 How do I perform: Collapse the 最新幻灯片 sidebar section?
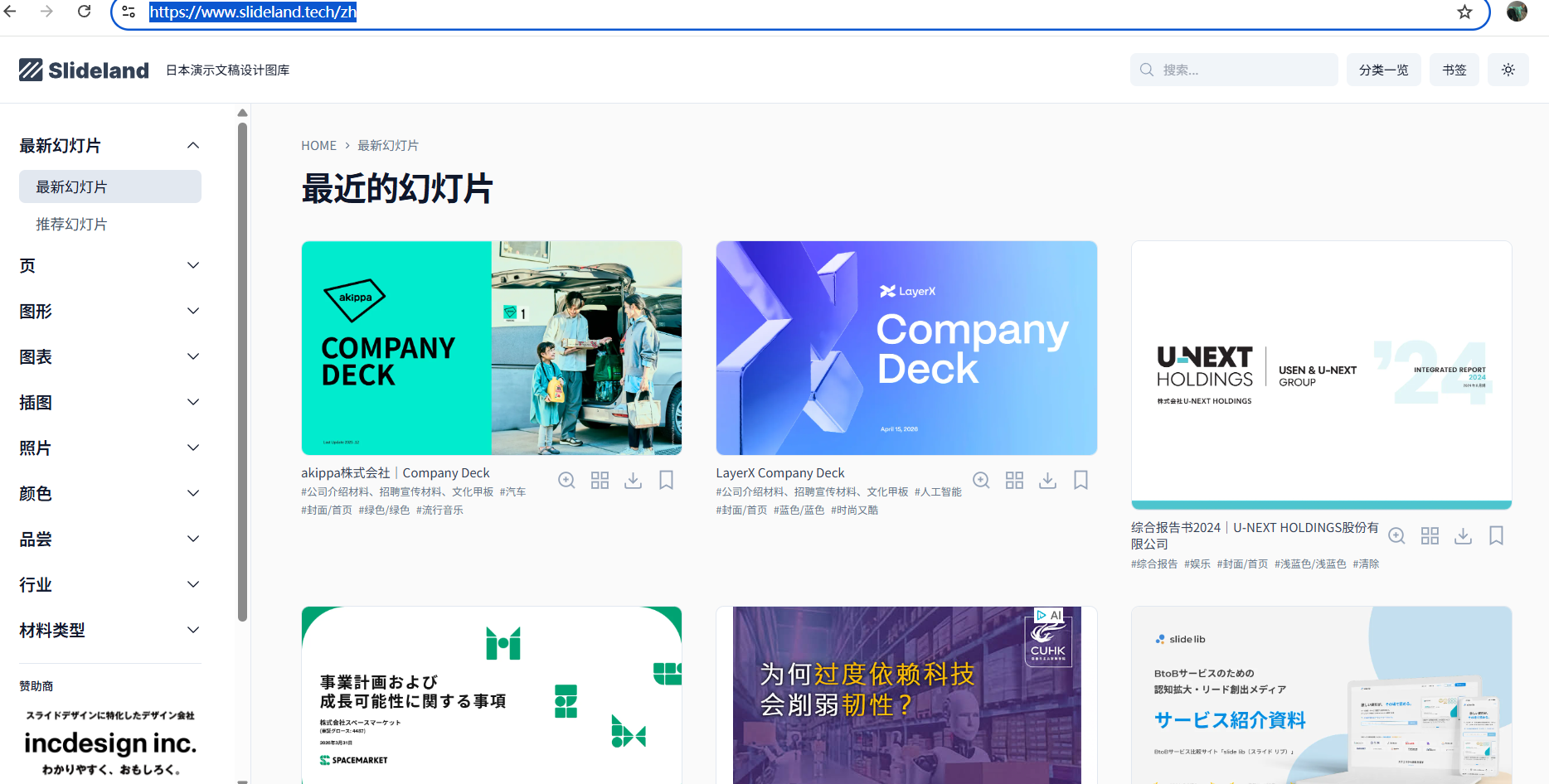(193, 146)
